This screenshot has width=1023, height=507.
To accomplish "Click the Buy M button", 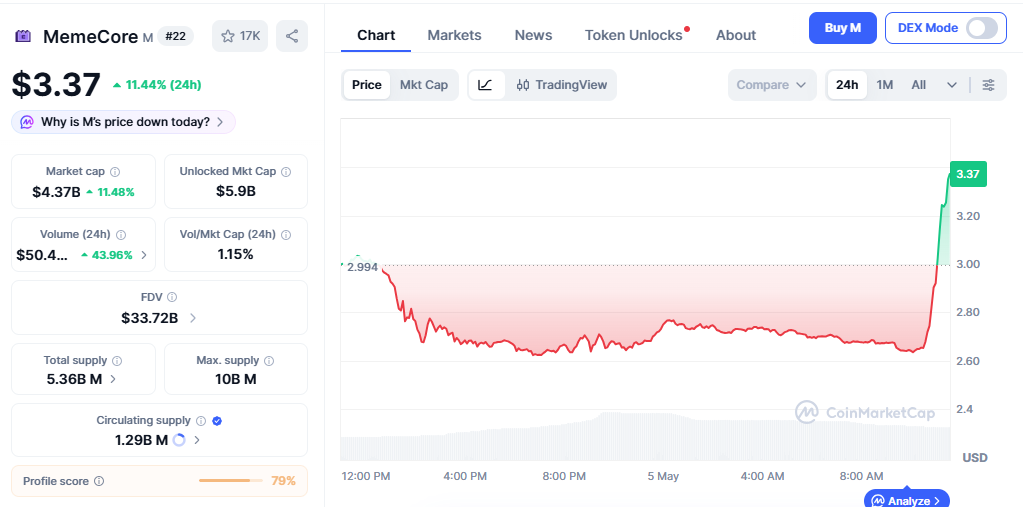I will point(842,28).
